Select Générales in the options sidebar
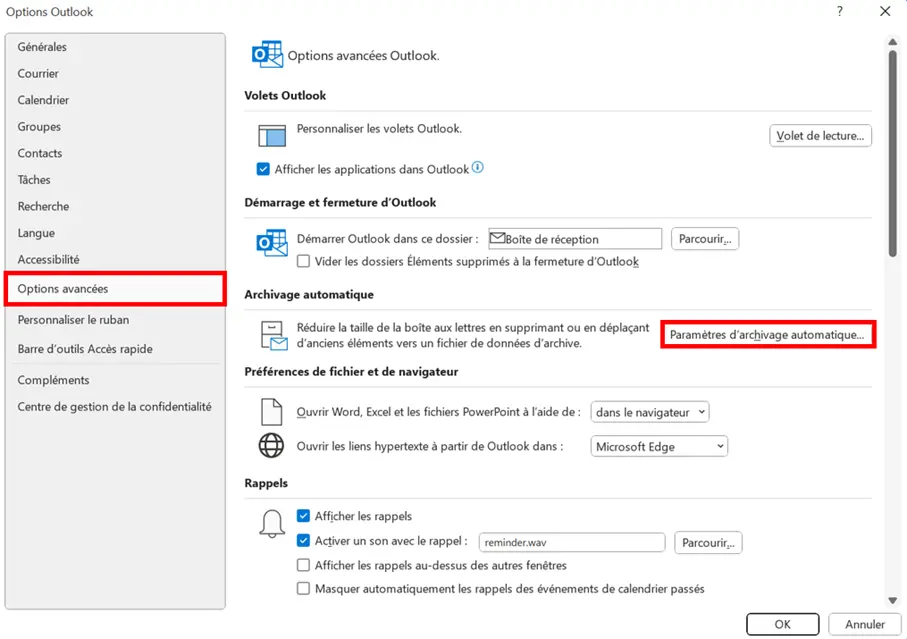The width and height of the screenshot is (907, 639). point(115,47)
